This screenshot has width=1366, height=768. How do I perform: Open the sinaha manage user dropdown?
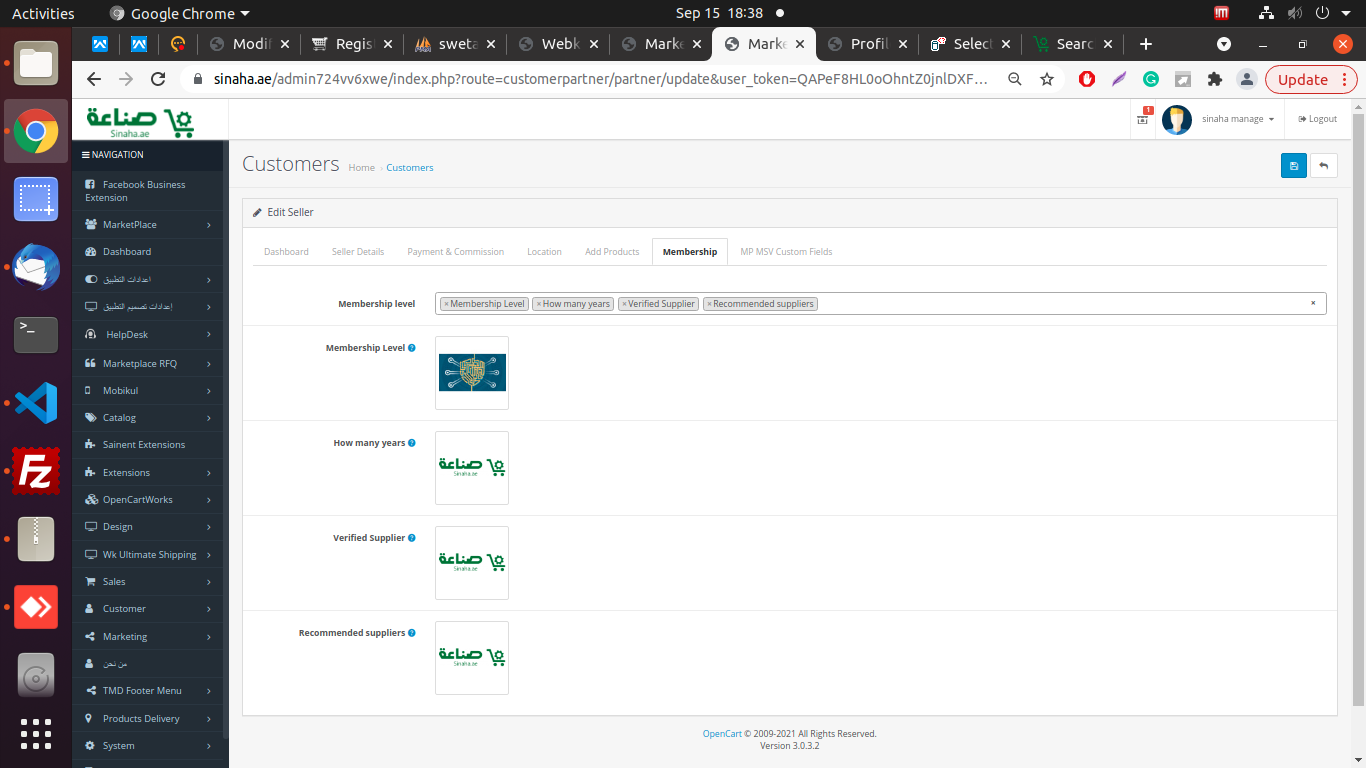[x=1238, y=119]
